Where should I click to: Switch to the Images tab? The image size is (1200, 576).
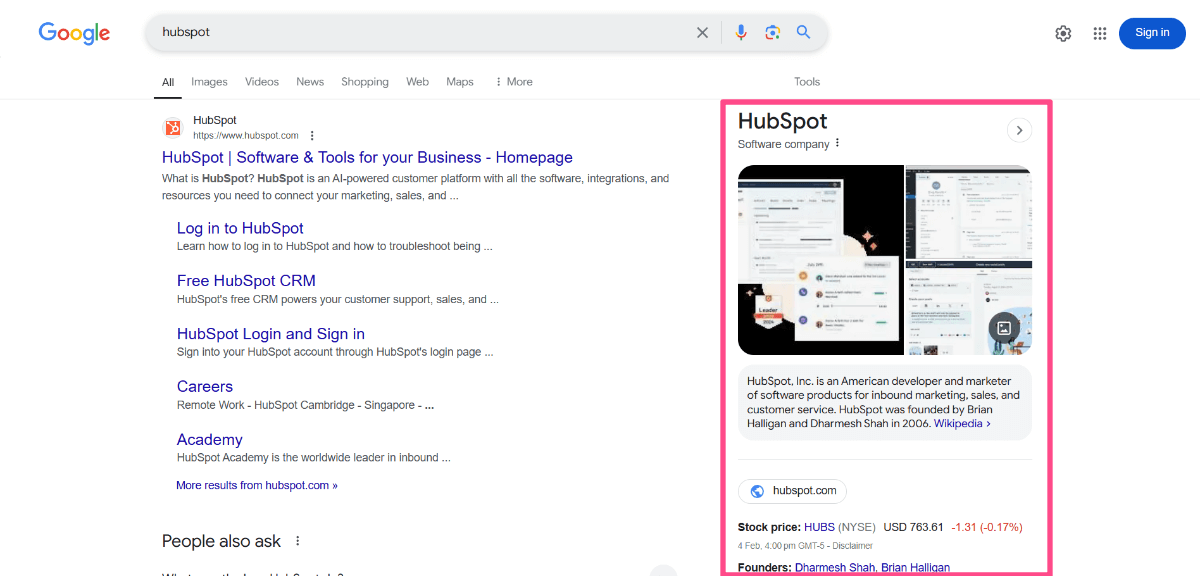point(210,82)
